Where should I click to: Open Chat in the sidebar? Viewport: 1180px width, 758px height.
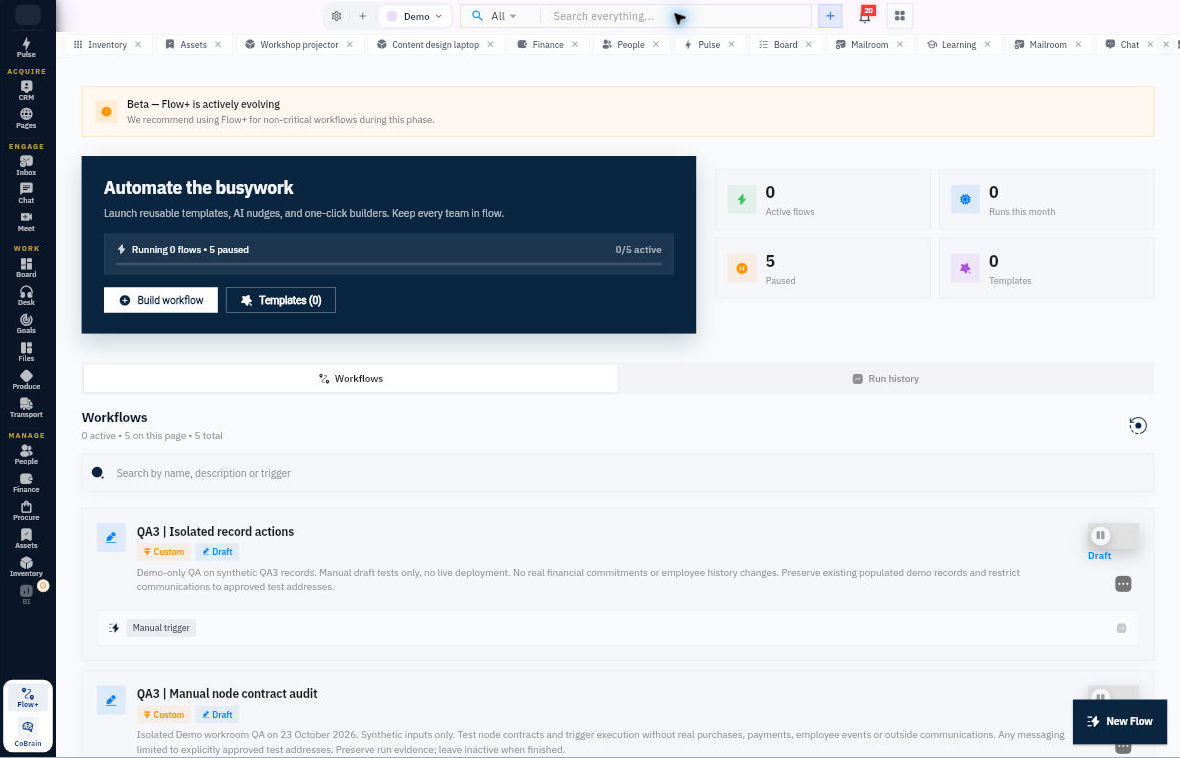(x=26, y=193)
